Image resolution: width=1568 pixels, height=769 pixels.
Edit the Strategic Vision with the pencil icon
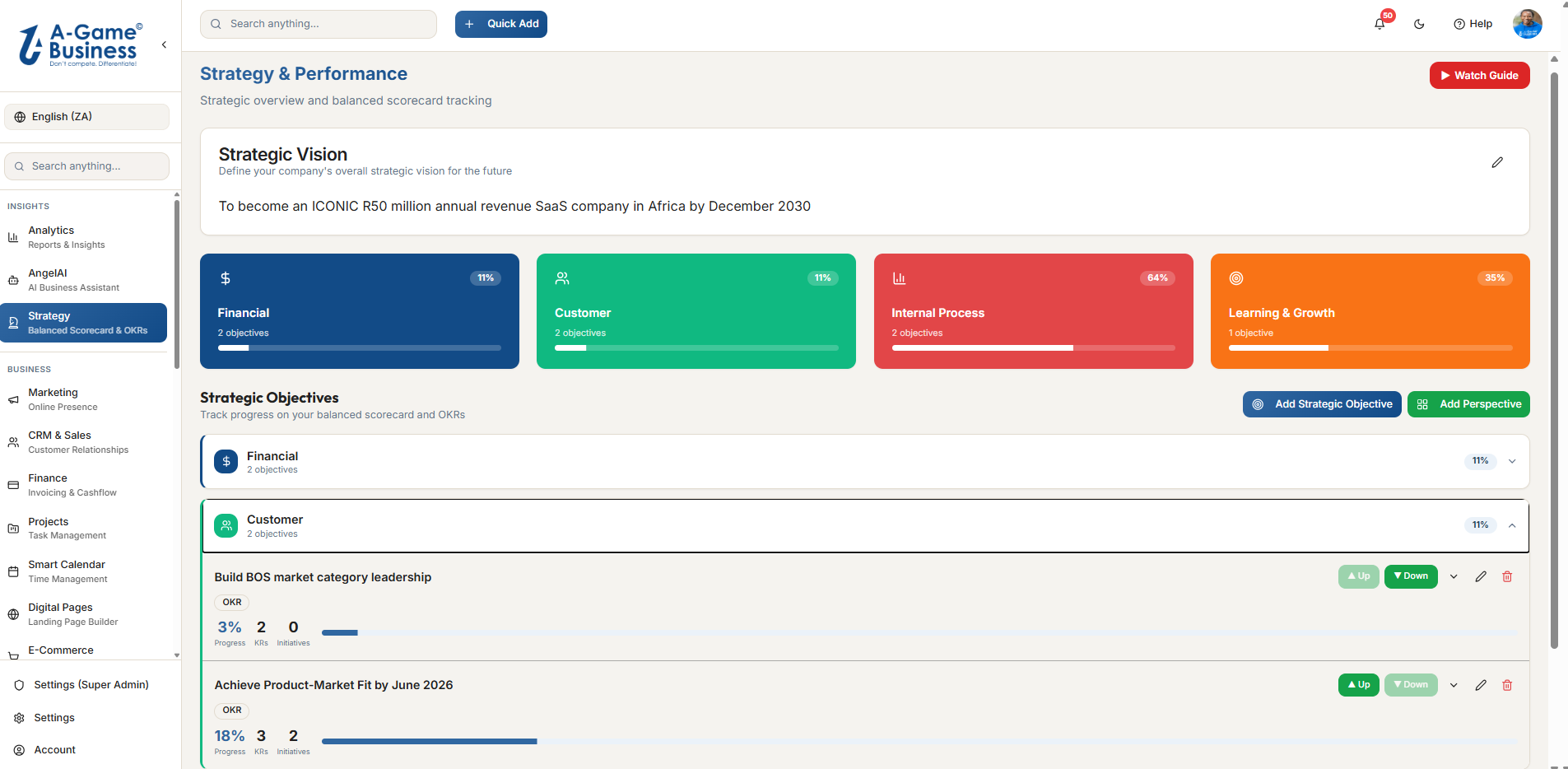pyautogui.click(x=1497, y=162)
